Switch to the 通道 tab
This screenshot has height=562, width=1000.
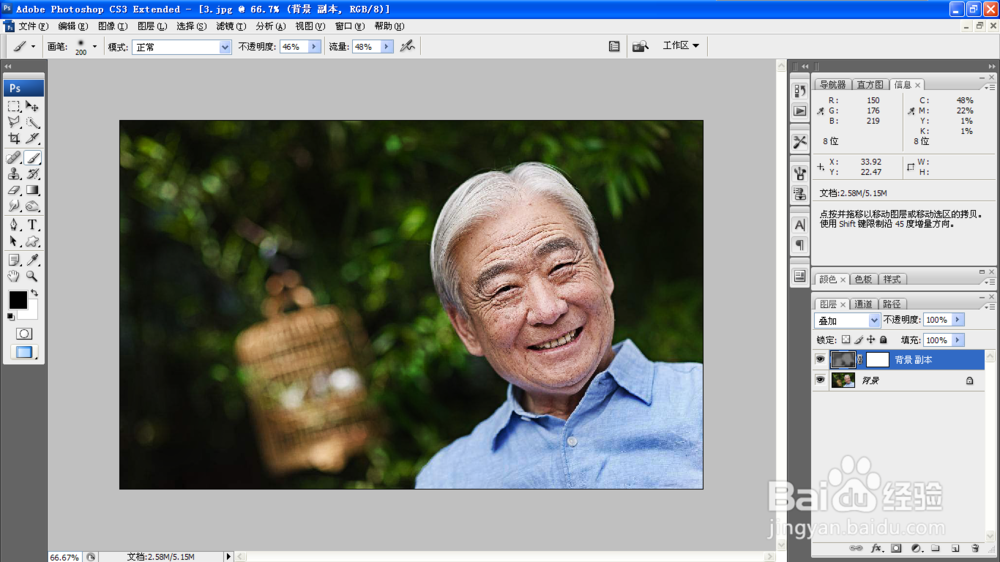(x=863, y=304)
